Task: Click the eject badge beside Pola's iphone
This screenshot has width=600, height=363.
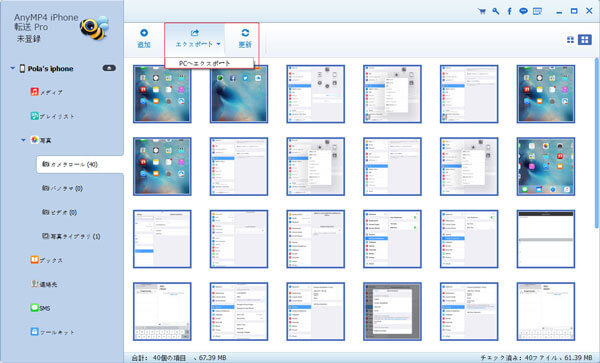Action: 109,68
